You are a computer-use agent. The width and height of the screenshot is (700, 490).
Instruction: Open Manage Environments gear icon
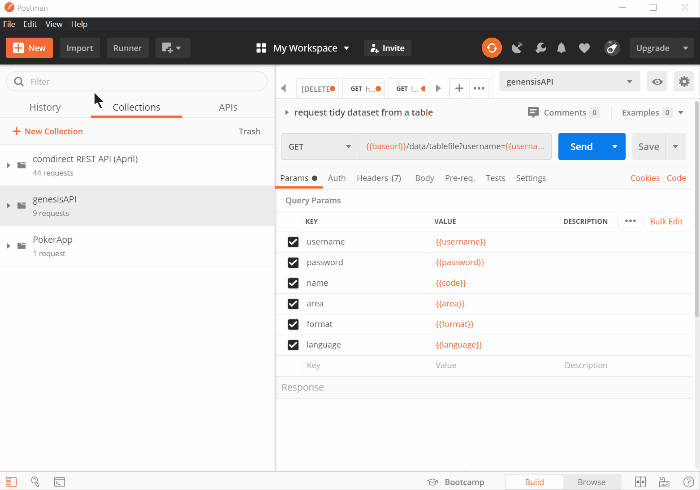click(x=684, y=82)
